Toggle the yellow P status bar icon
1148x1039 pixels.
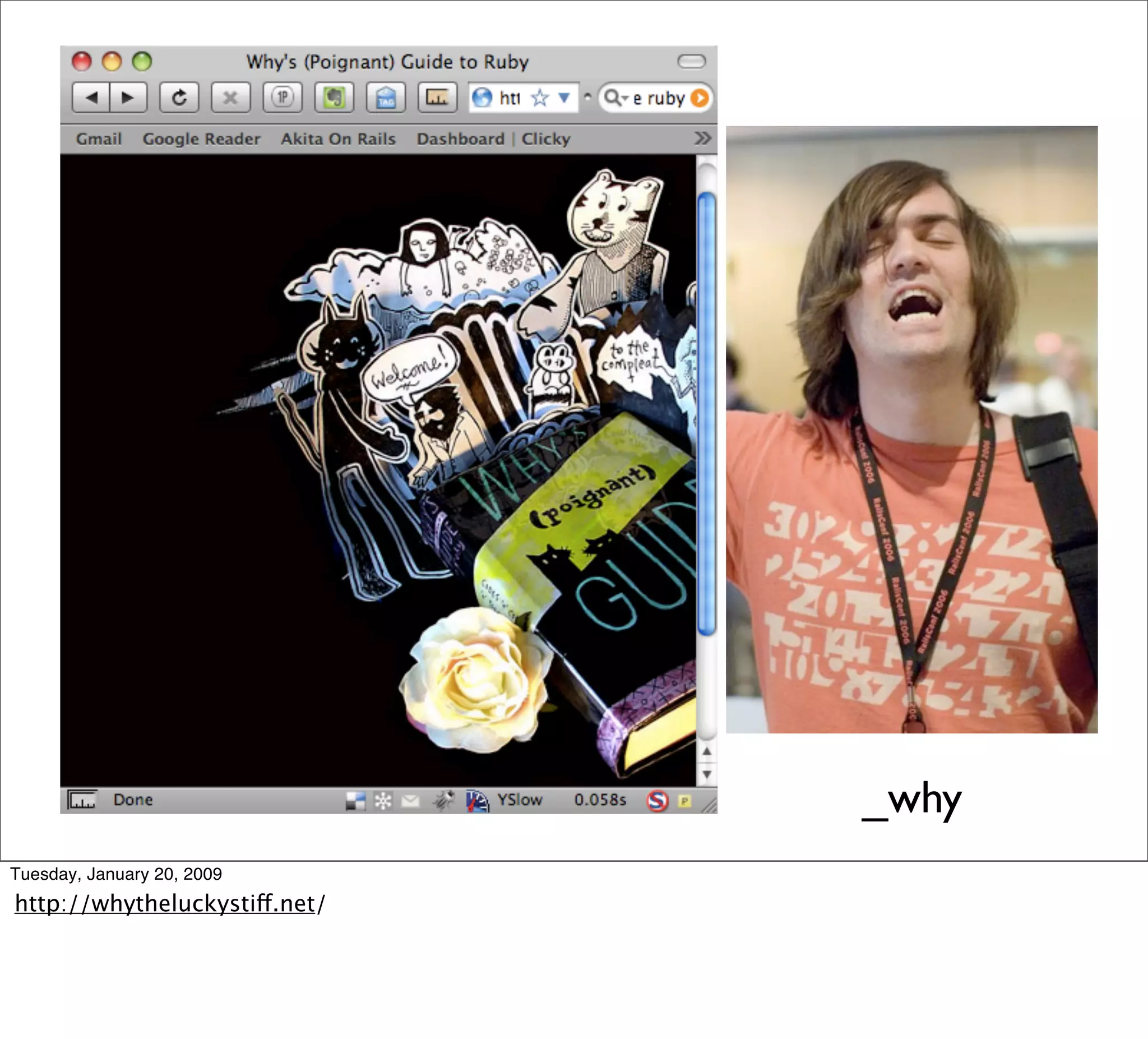pos(684,801)
